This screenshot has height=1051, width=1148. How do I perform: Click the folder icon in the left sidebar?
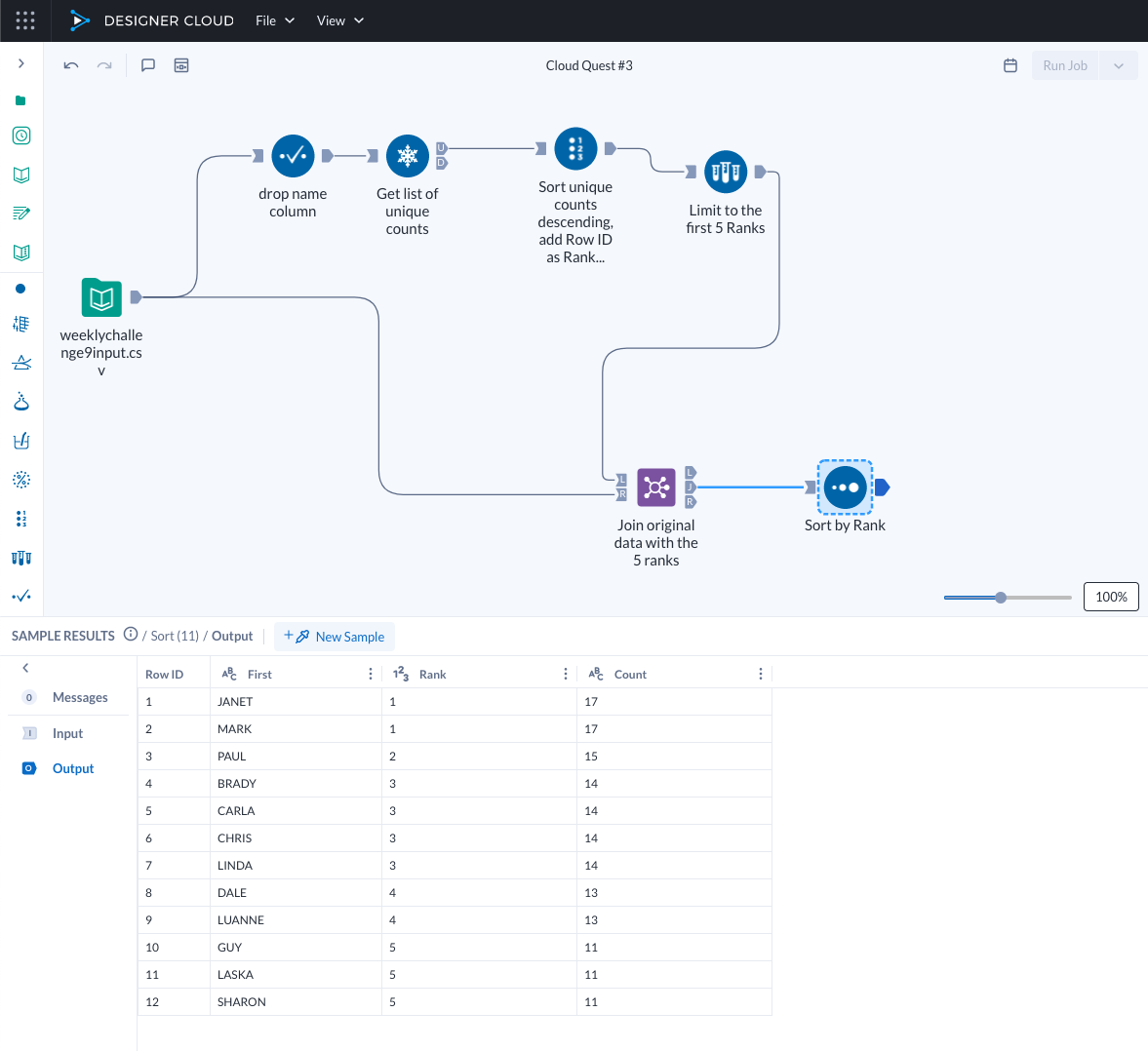(21, 99)
